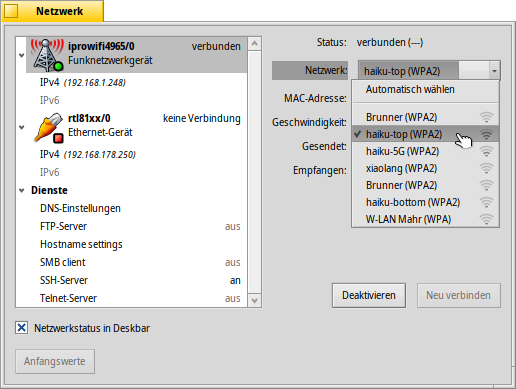Collapse the iprowifi4965/0 device entry
This screenshot has width=516, height=389.
tap(22, 55)
